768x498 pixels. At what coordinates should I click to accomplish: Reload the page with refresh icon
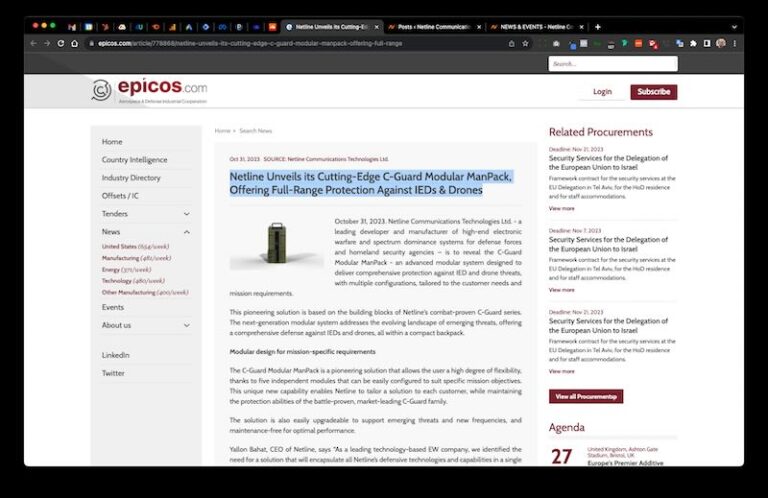point(60,43)
